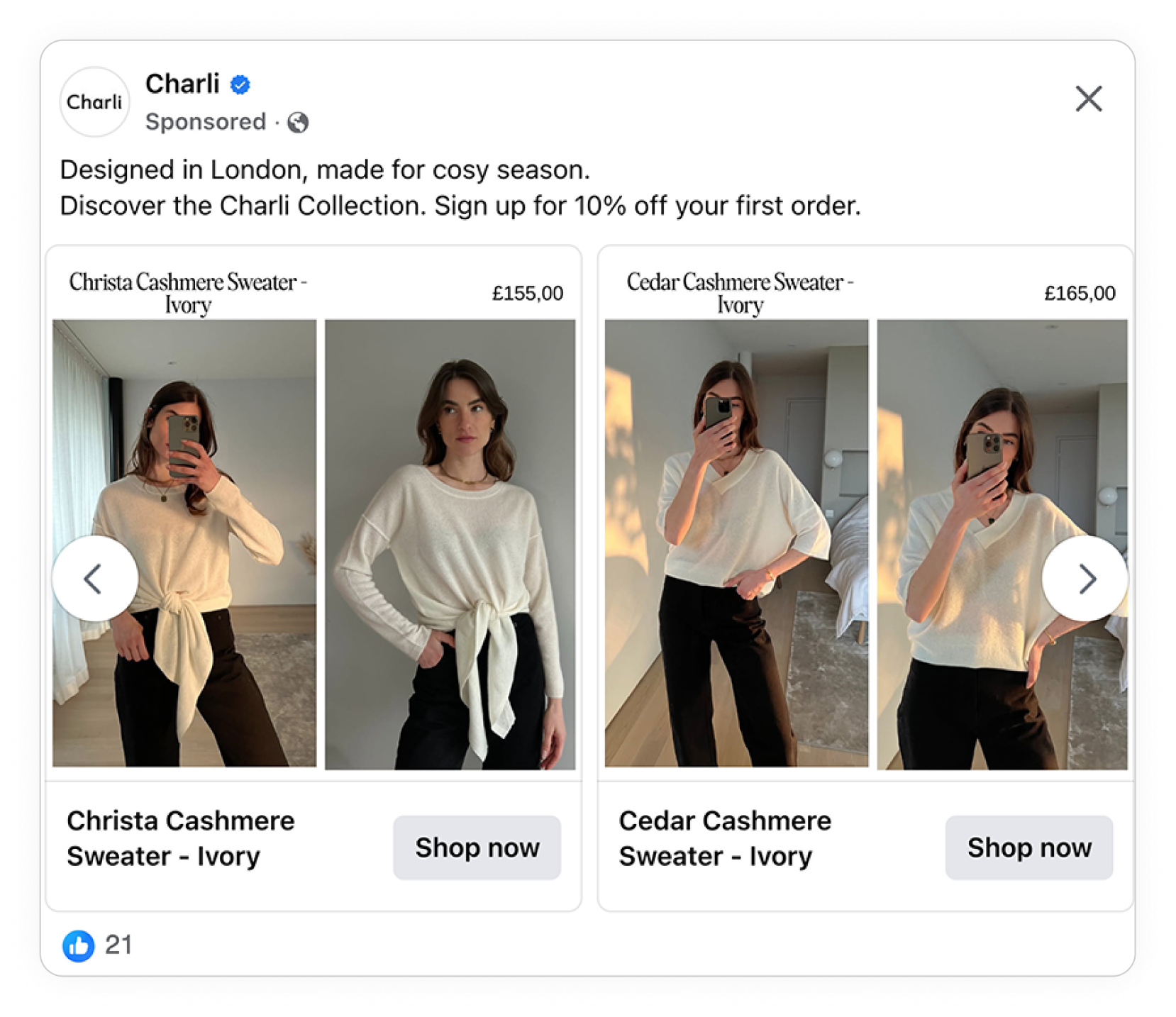
Task: Click the Sponsored label
Action: (x=205, y=122)
